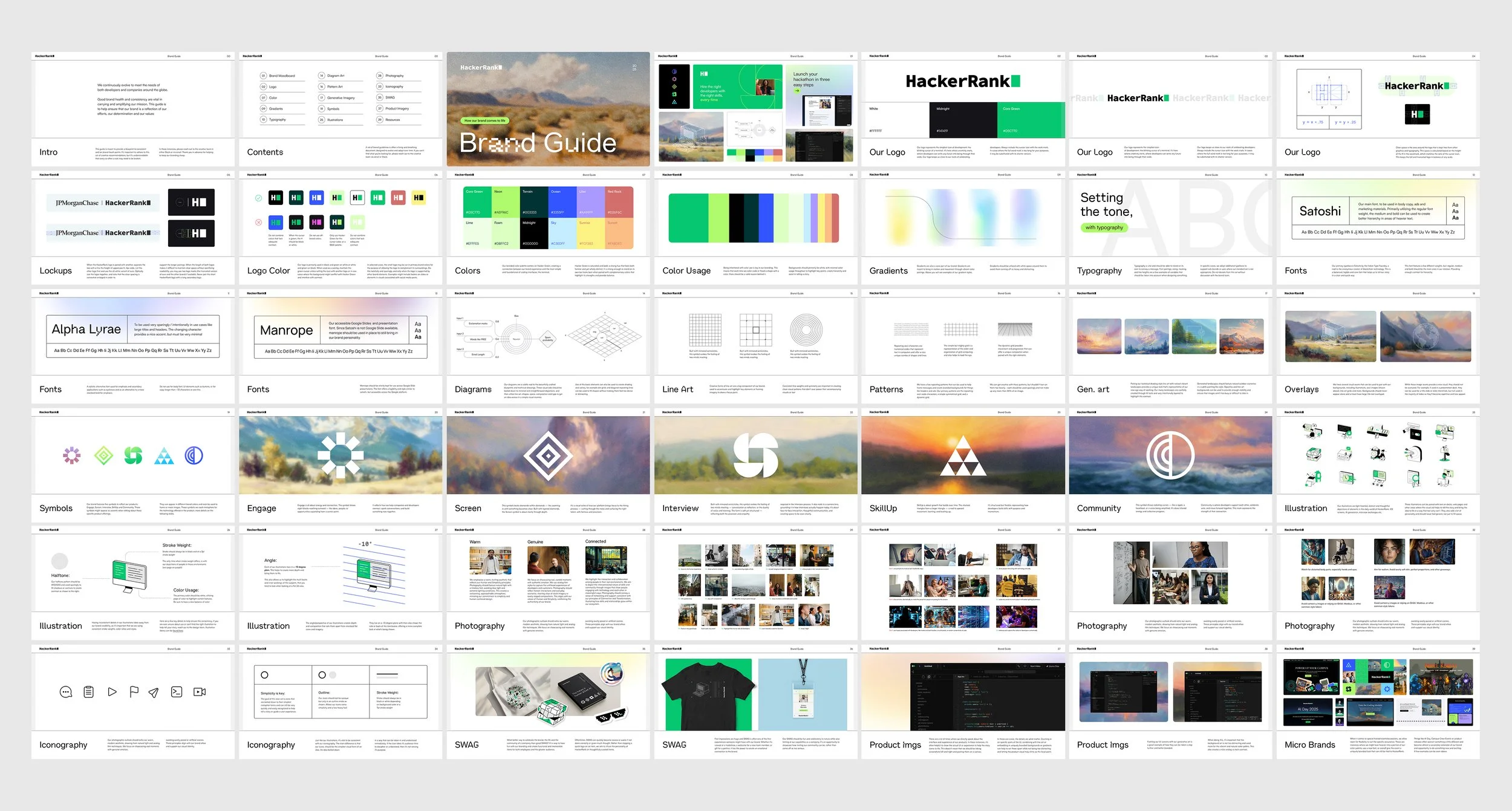Select the Lilac color swatch

[x=591, y=202]
